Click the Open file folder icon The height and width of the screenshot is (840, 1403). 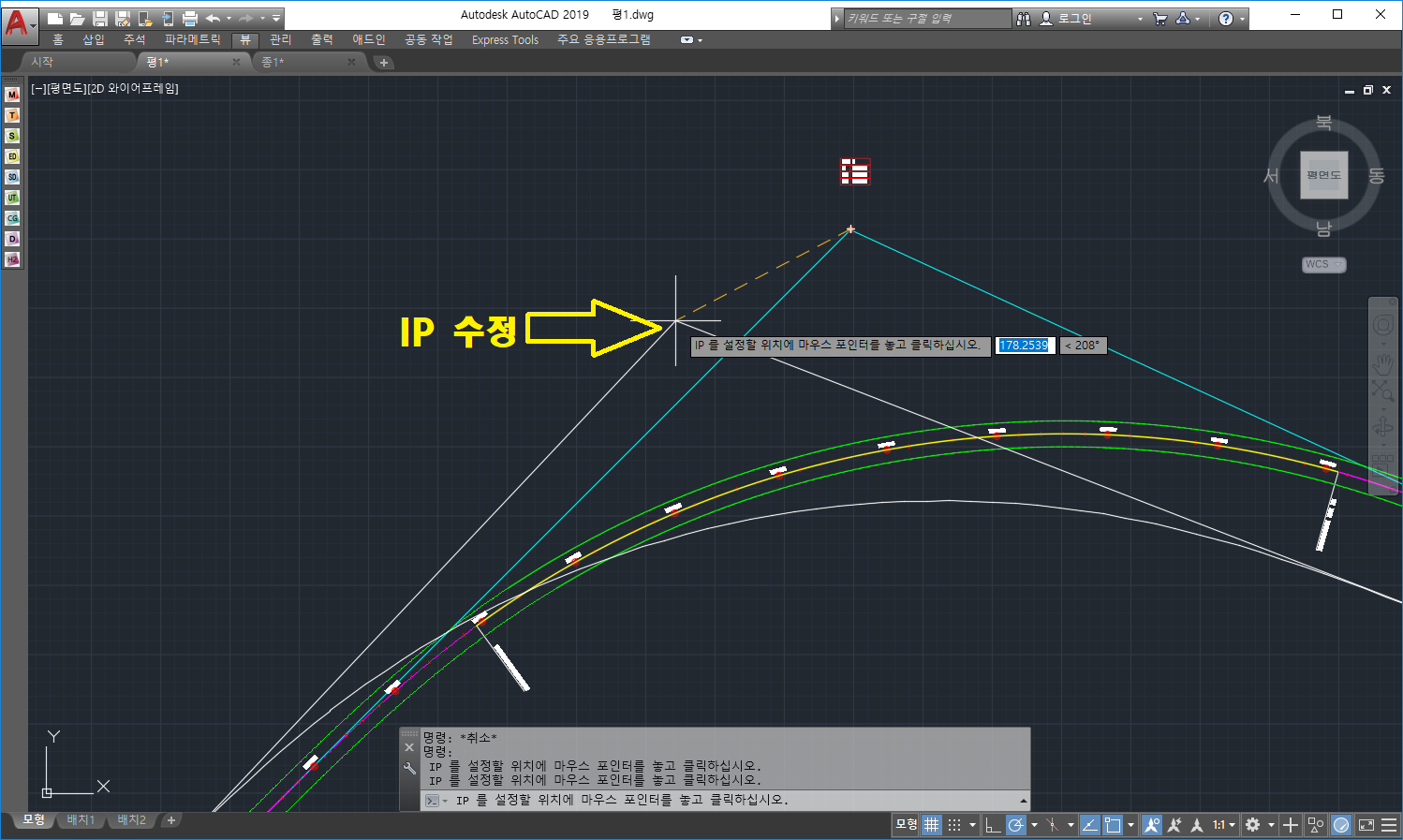click(x=77, y=18)
